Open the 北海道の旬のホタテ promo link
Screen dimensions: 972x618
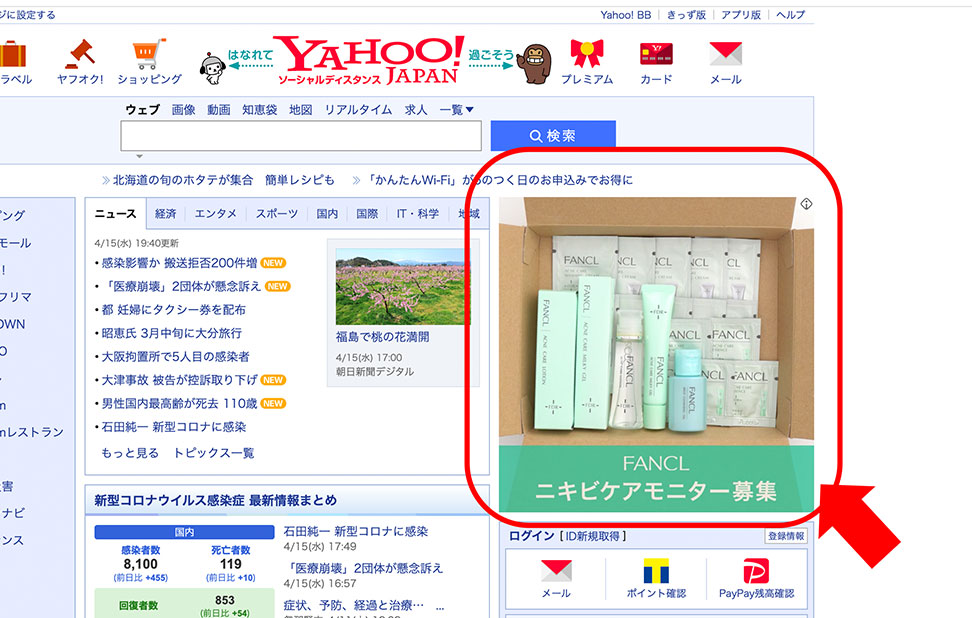point(223,180)
